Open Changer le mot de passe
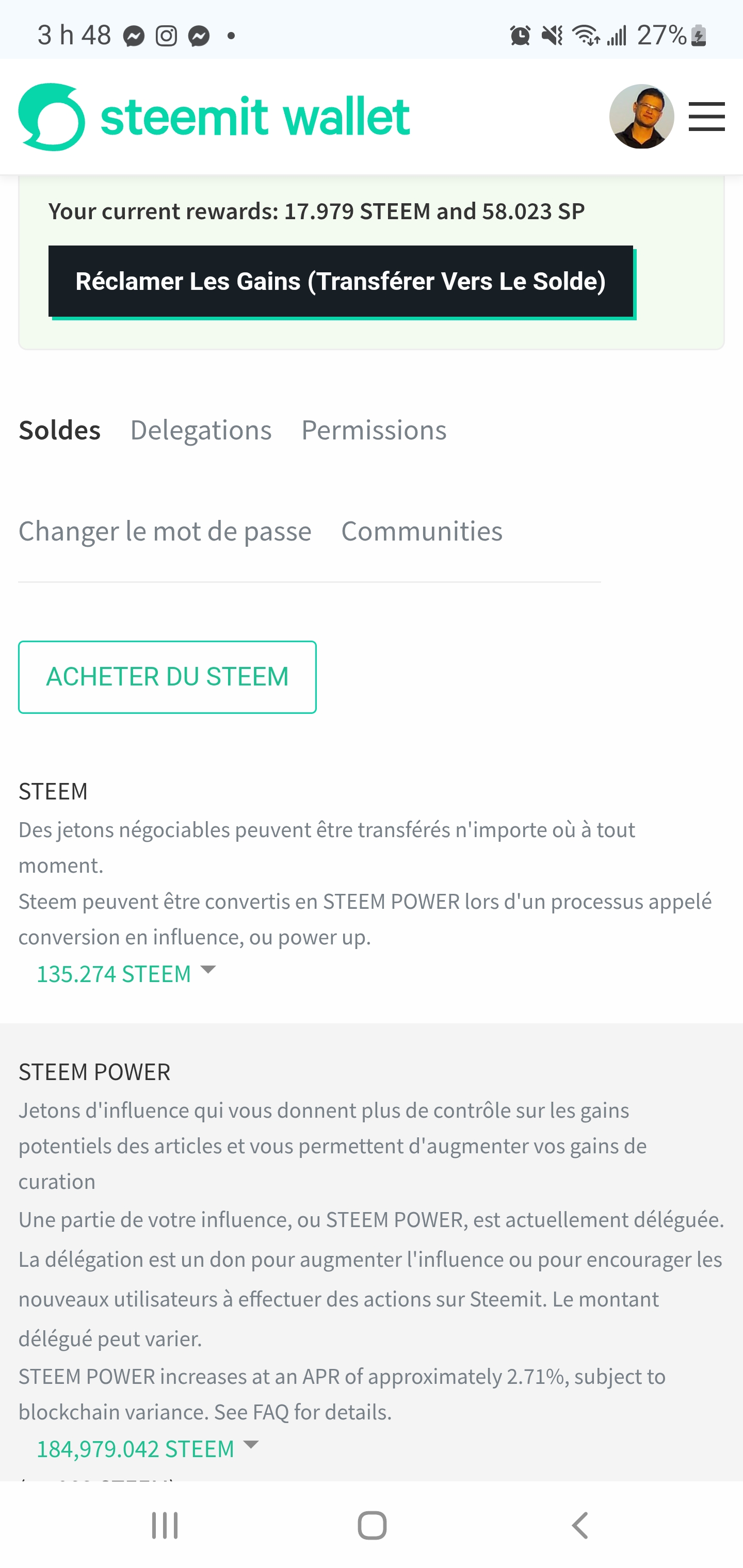The width and height of the screenshot is (743, 1568). [165, 531]
